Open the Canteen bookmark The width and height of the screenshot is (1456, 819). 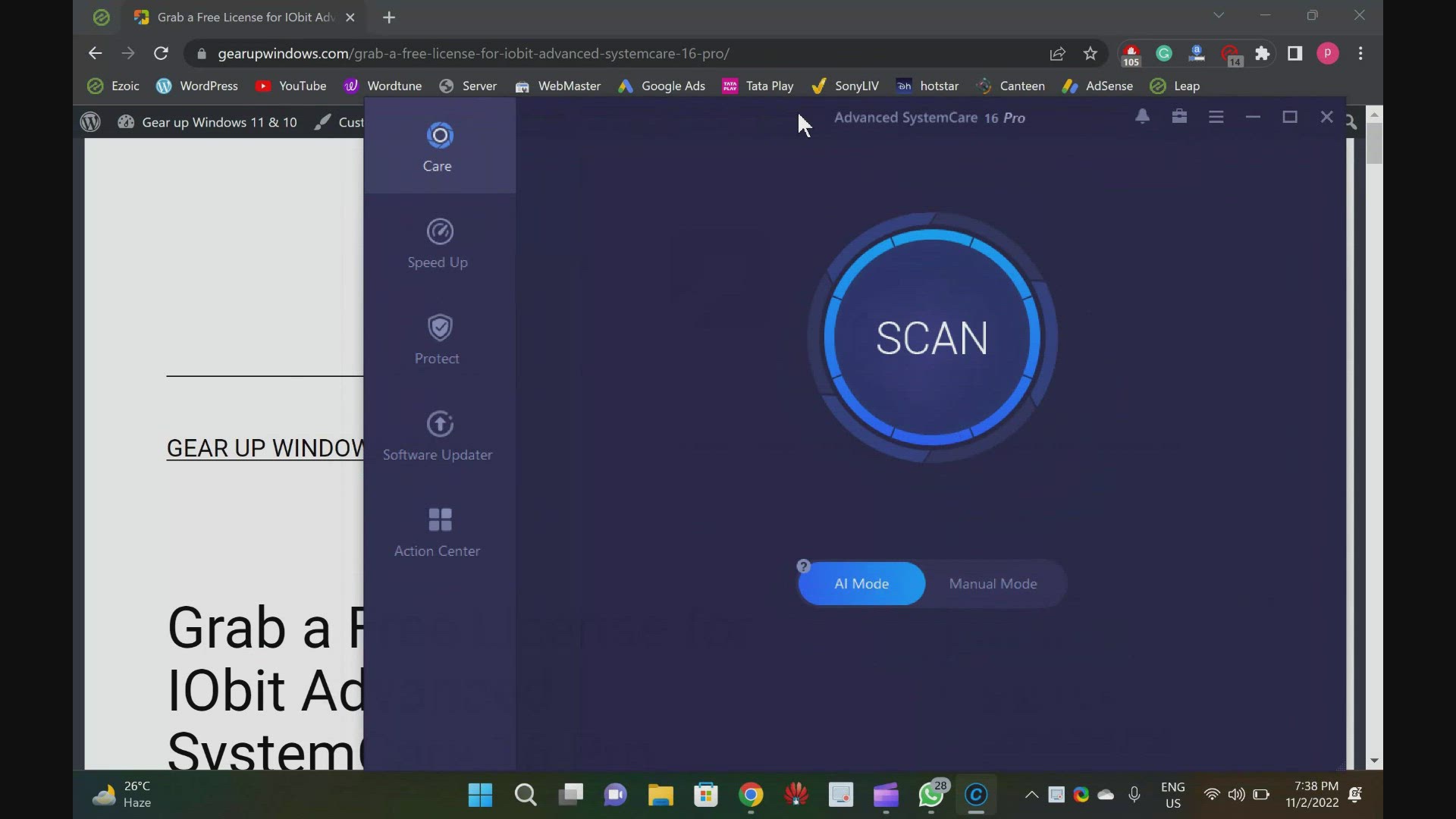tap(1011, 86)
